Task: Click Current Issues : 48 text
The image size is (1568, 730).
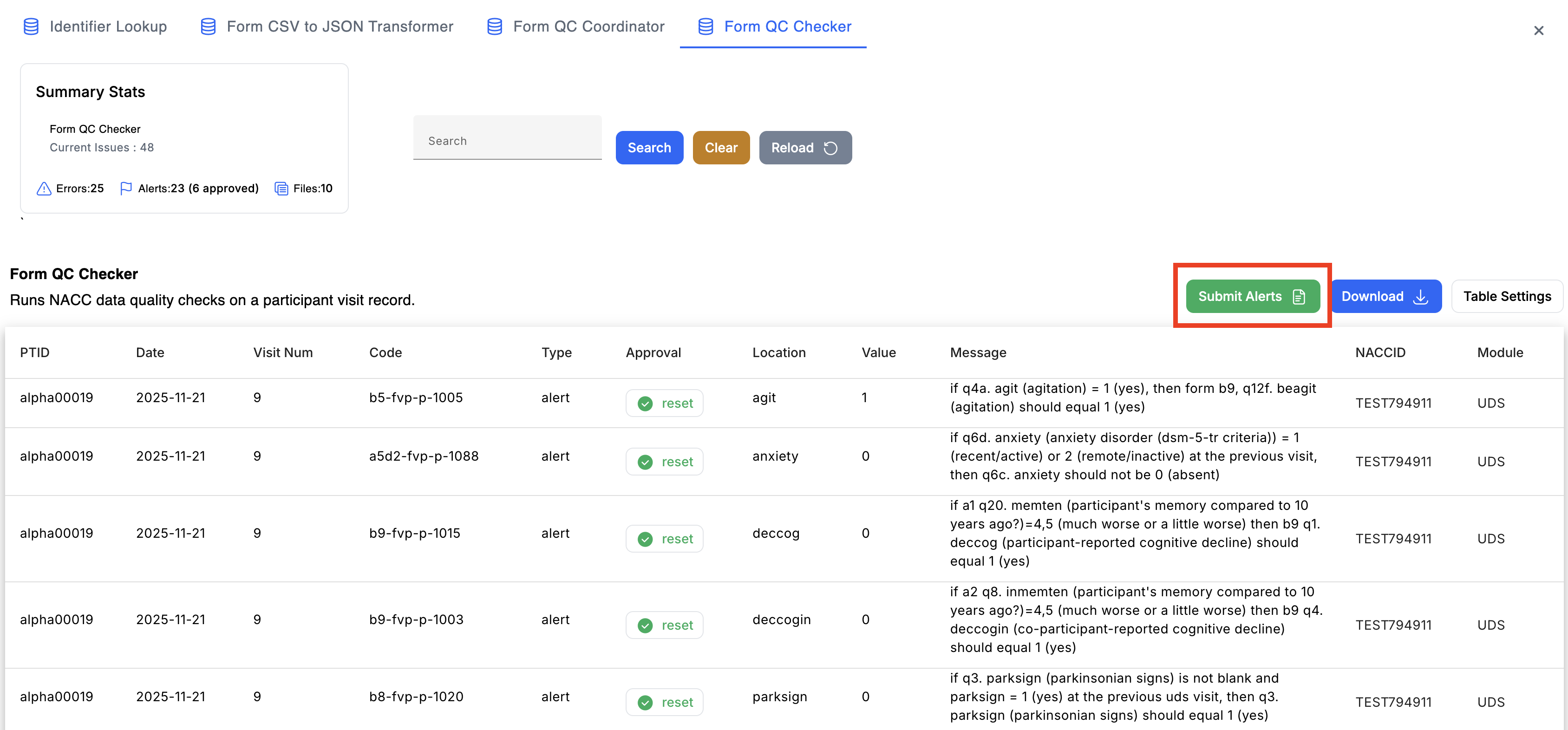Action: tap(102, 148)
